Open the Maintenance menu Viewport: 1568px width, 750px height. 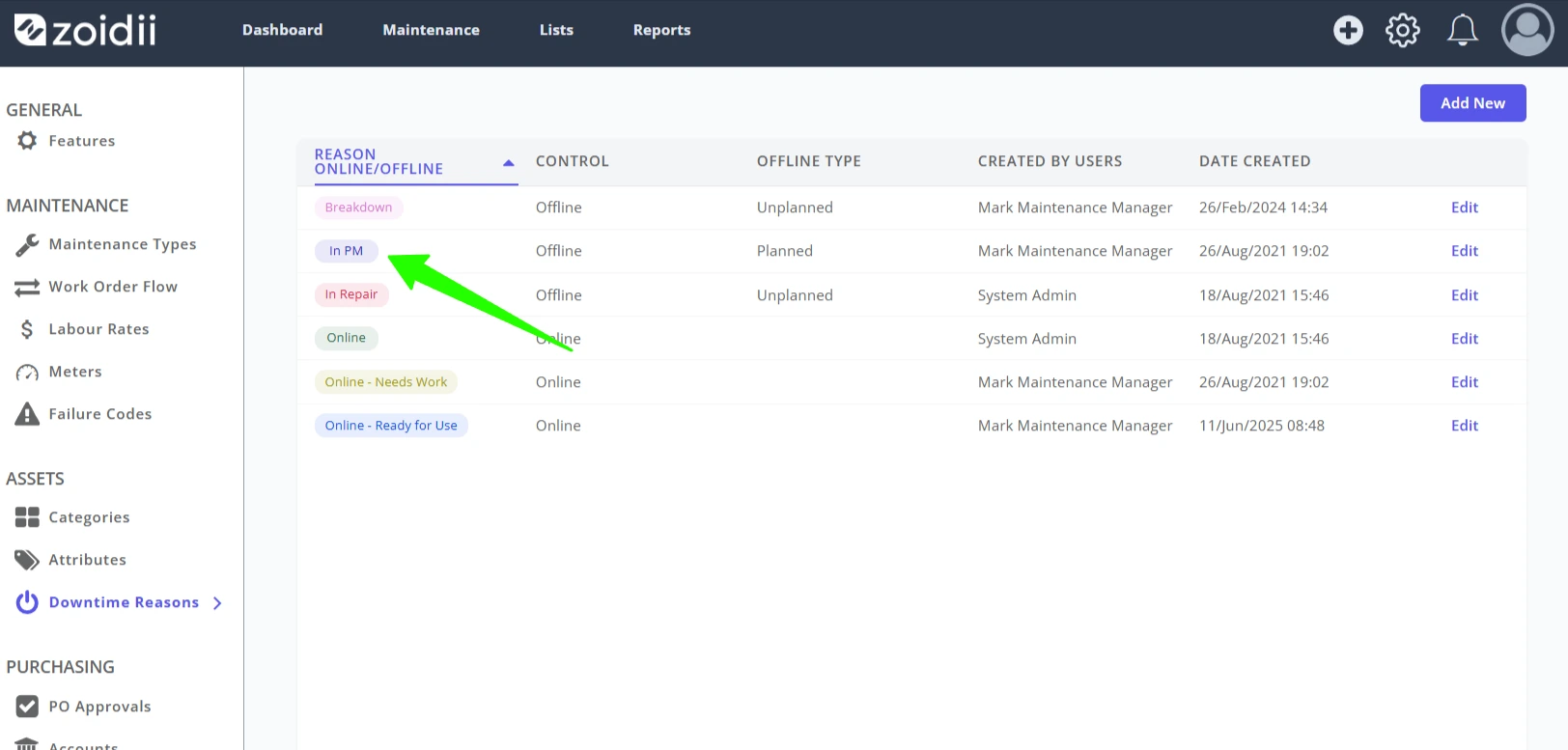tap(431, 30)
